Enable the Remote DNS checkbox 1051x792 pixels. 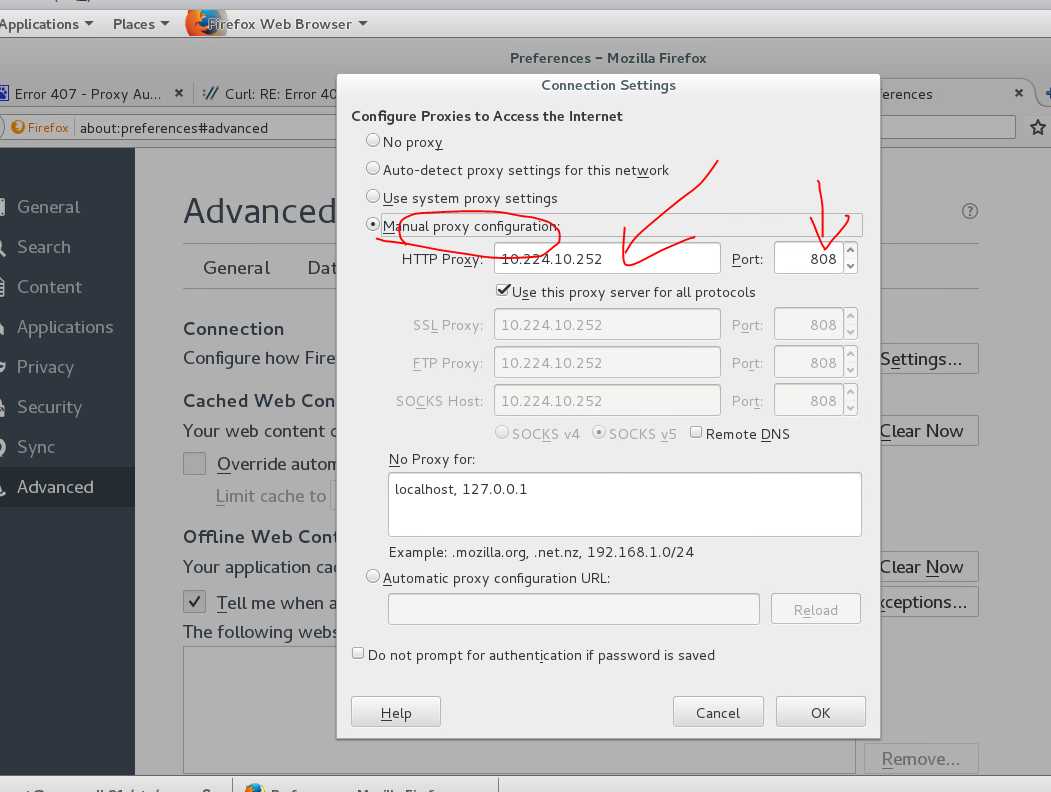pyautogui.click(x=696, y=432)
